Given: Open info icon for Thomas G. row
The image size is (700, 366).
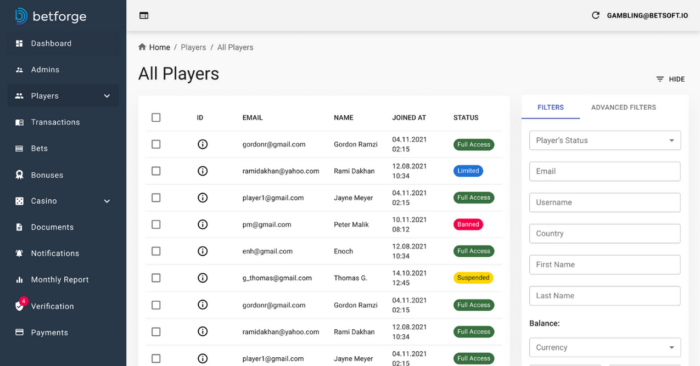Looking at the screenshot, I should coord(203,278).
